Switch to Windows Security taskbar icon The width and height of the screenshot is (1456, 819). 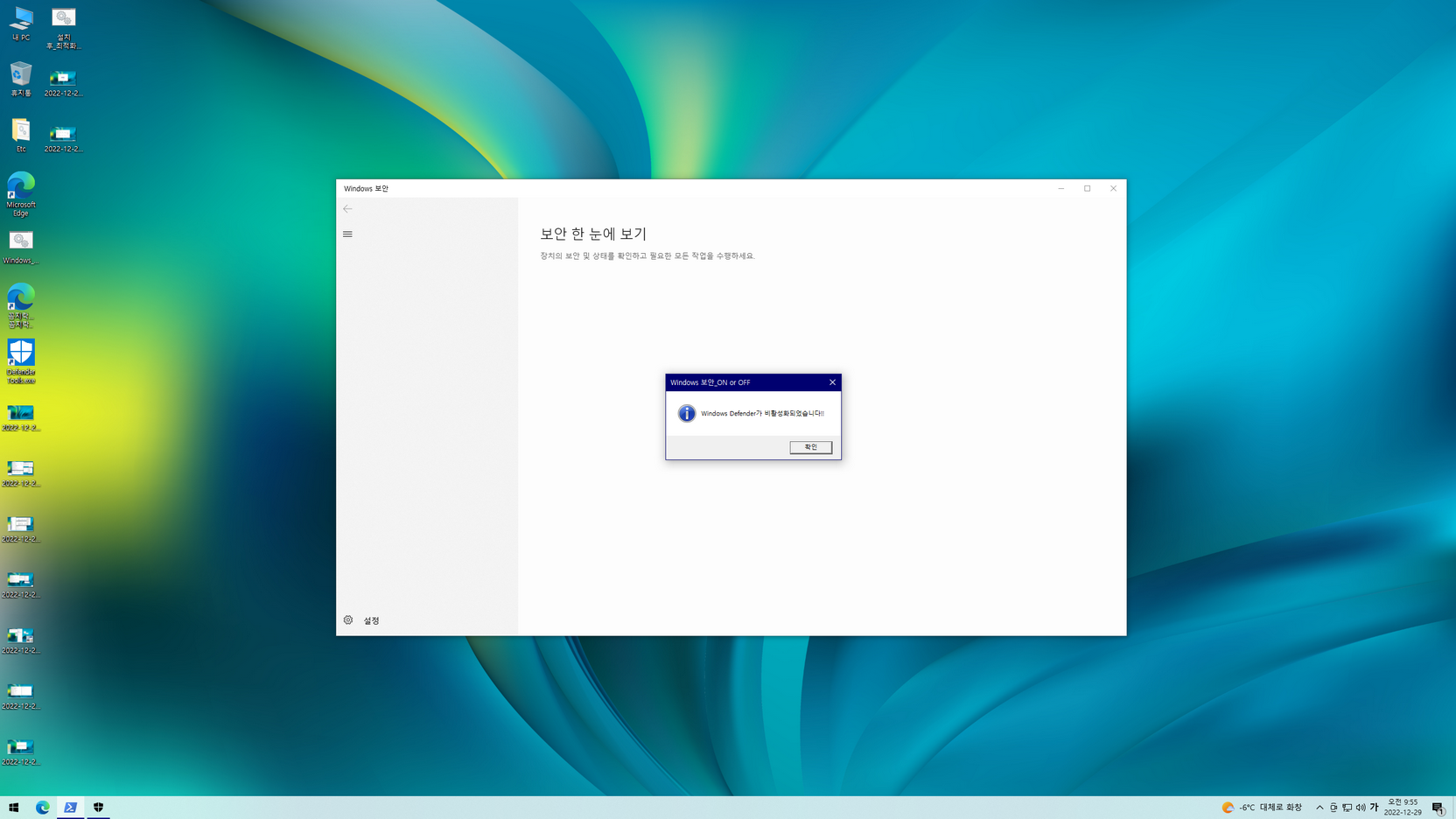[x=98, y=808]
